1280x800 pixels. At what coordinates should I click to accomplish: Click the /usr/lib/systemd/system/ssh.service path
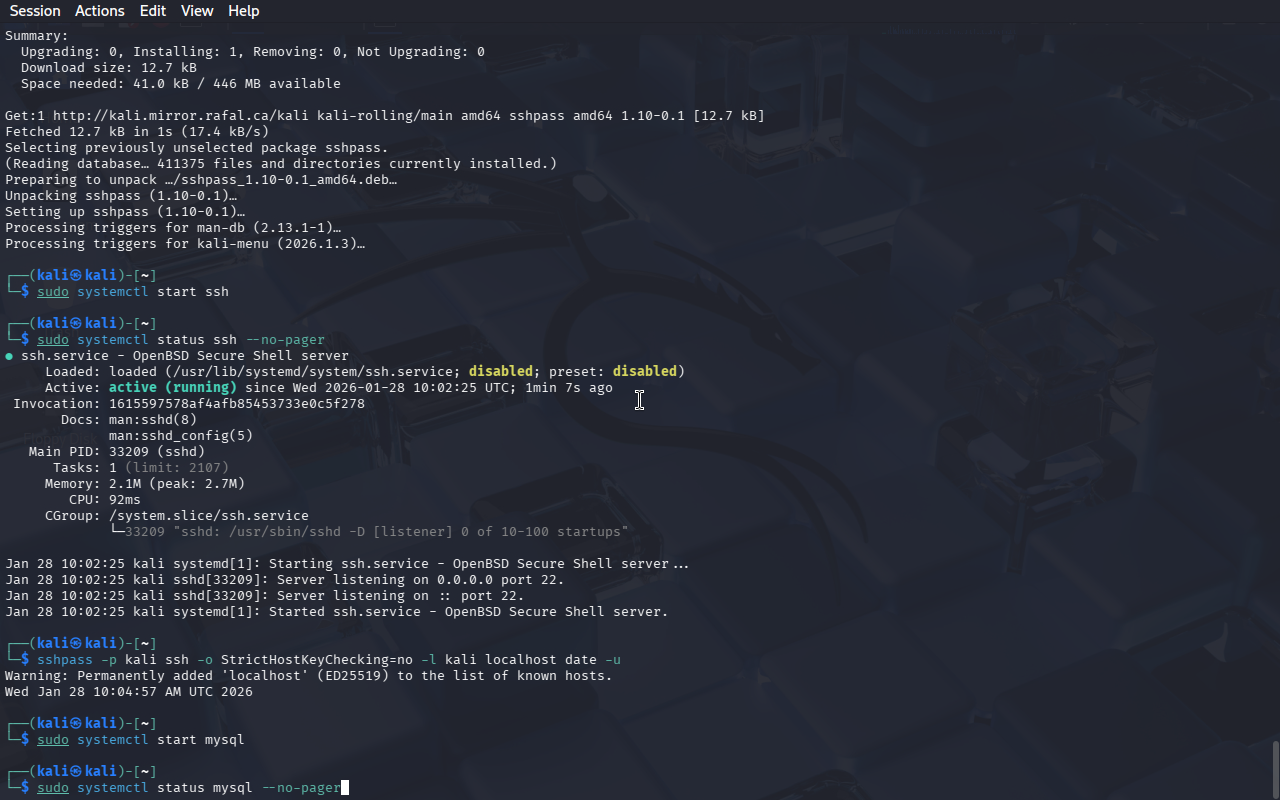(309, 371)
